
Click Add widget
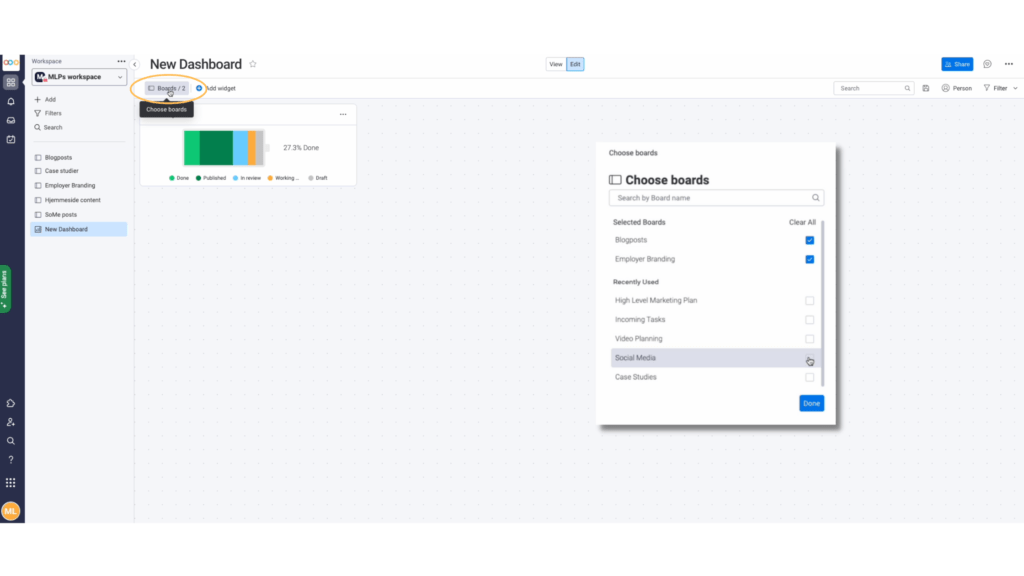click(216, 88)
